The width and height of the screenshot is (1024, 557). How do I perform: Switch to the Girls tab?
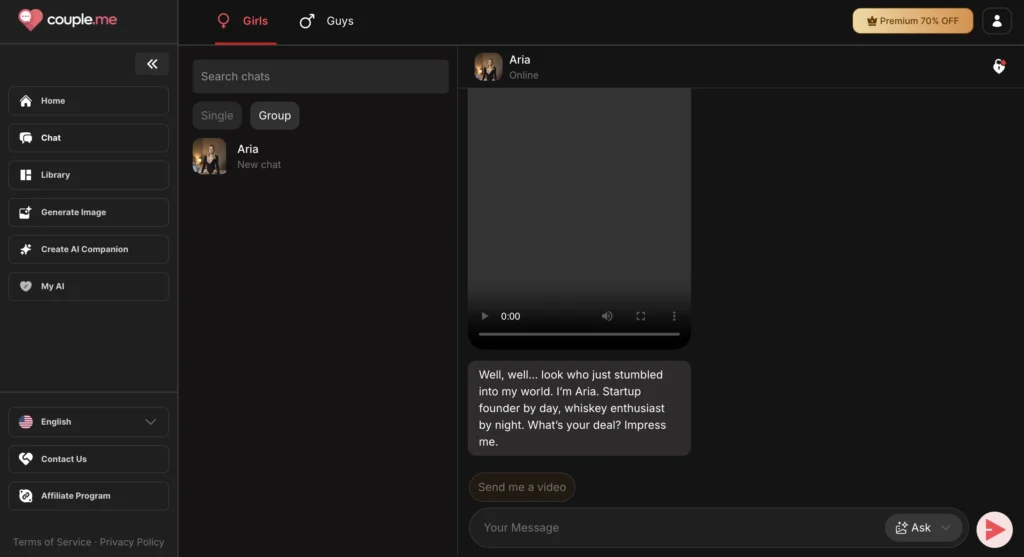245,21
